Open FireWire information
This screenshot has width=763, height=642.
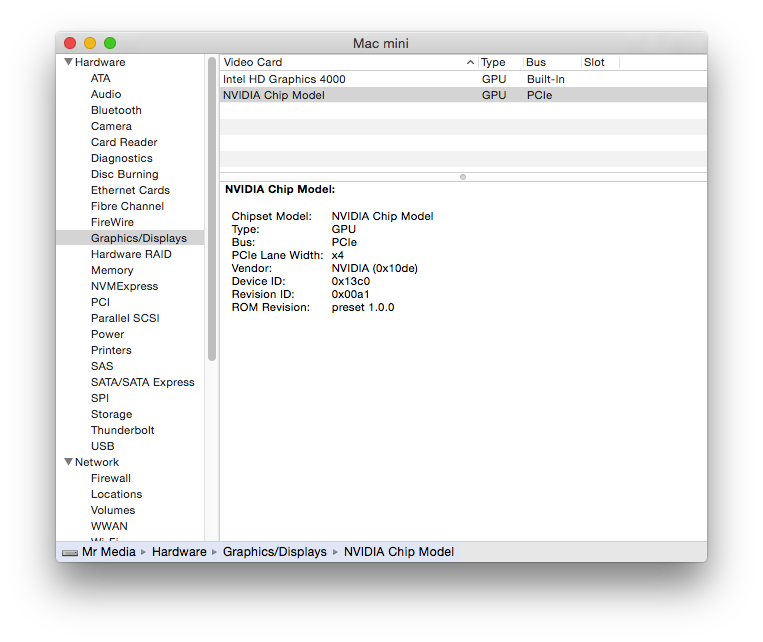click(112, 222)
